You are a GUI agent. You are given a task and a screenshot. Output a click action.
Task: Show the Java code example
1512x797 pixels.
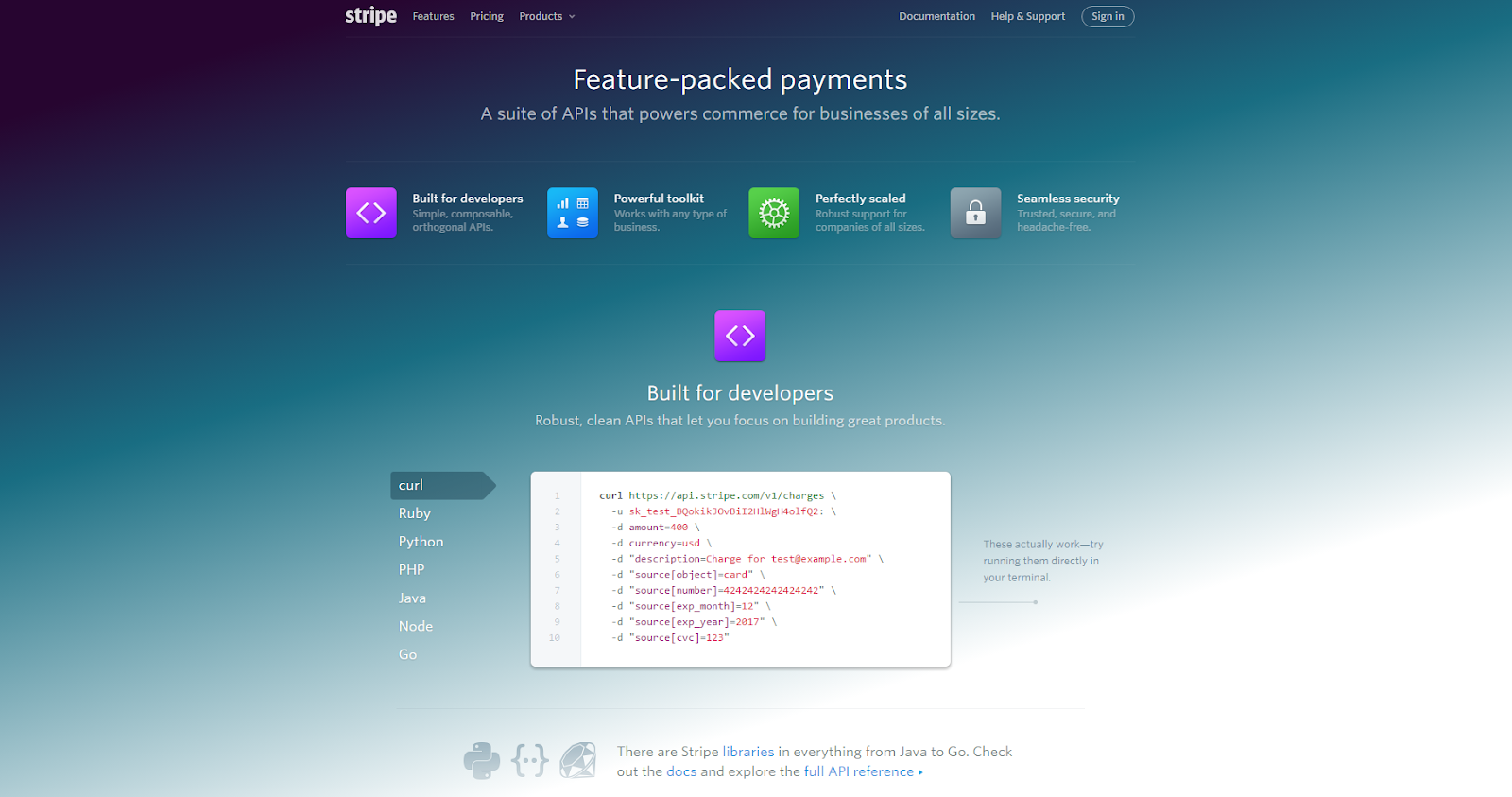tap(412, 598)
